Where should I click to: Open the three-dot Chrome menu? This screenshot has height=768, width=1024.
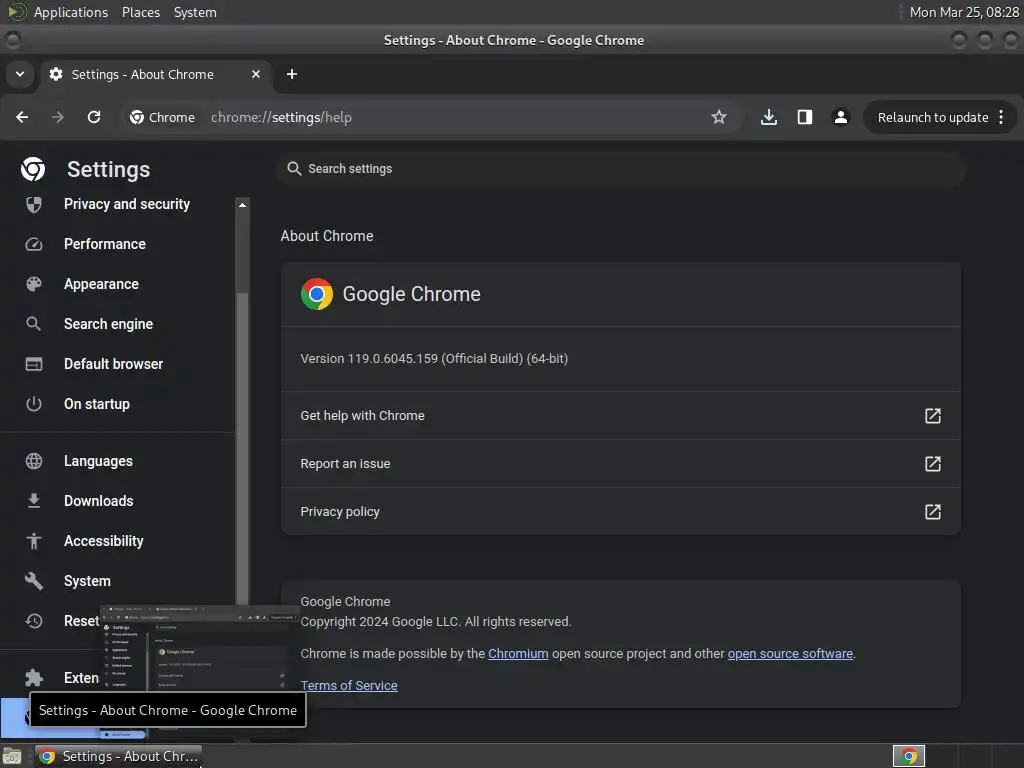pos(1001,117)
